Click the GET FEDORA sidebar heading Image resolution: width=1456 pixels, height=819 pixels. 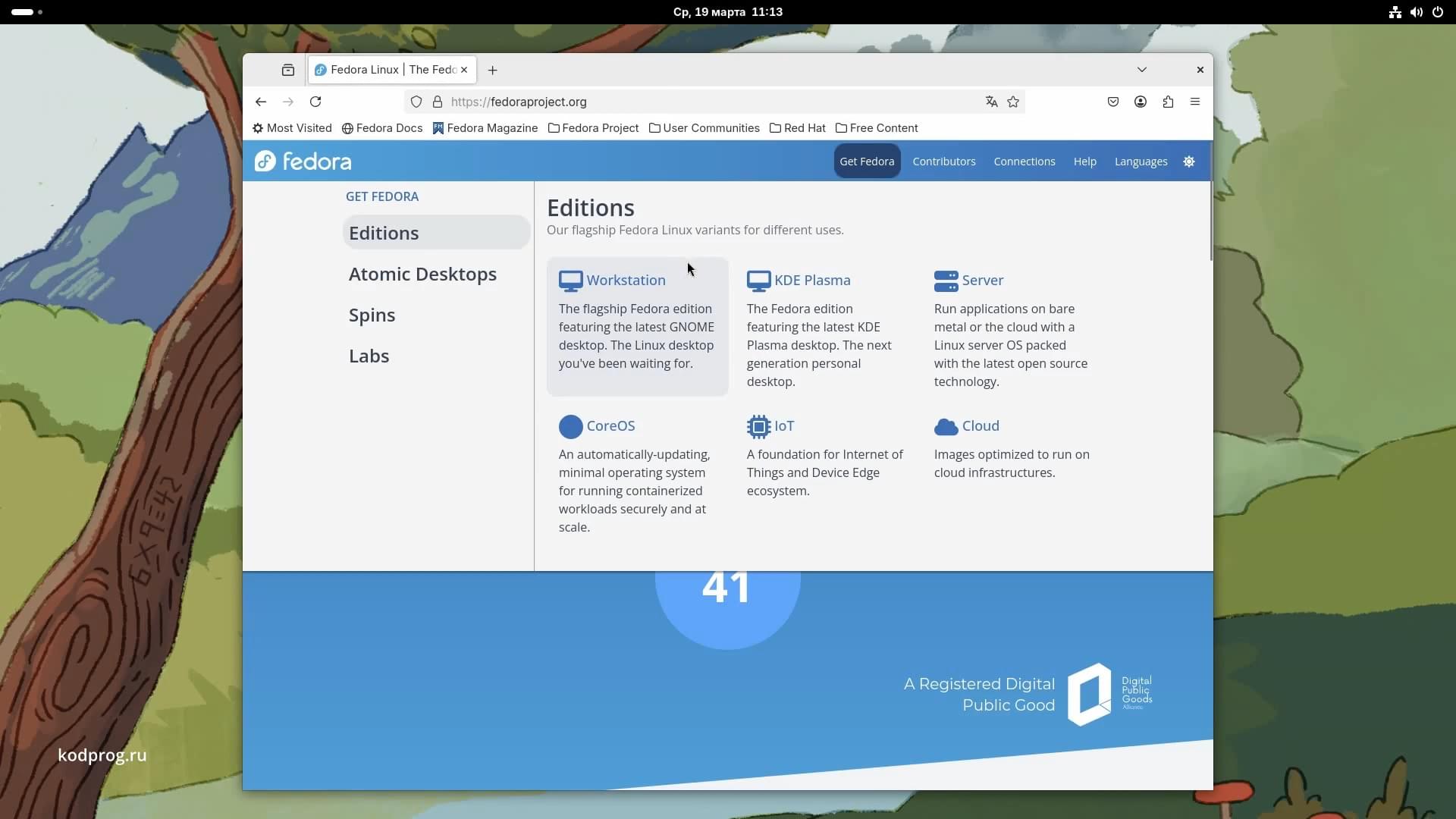coord(382,196)
